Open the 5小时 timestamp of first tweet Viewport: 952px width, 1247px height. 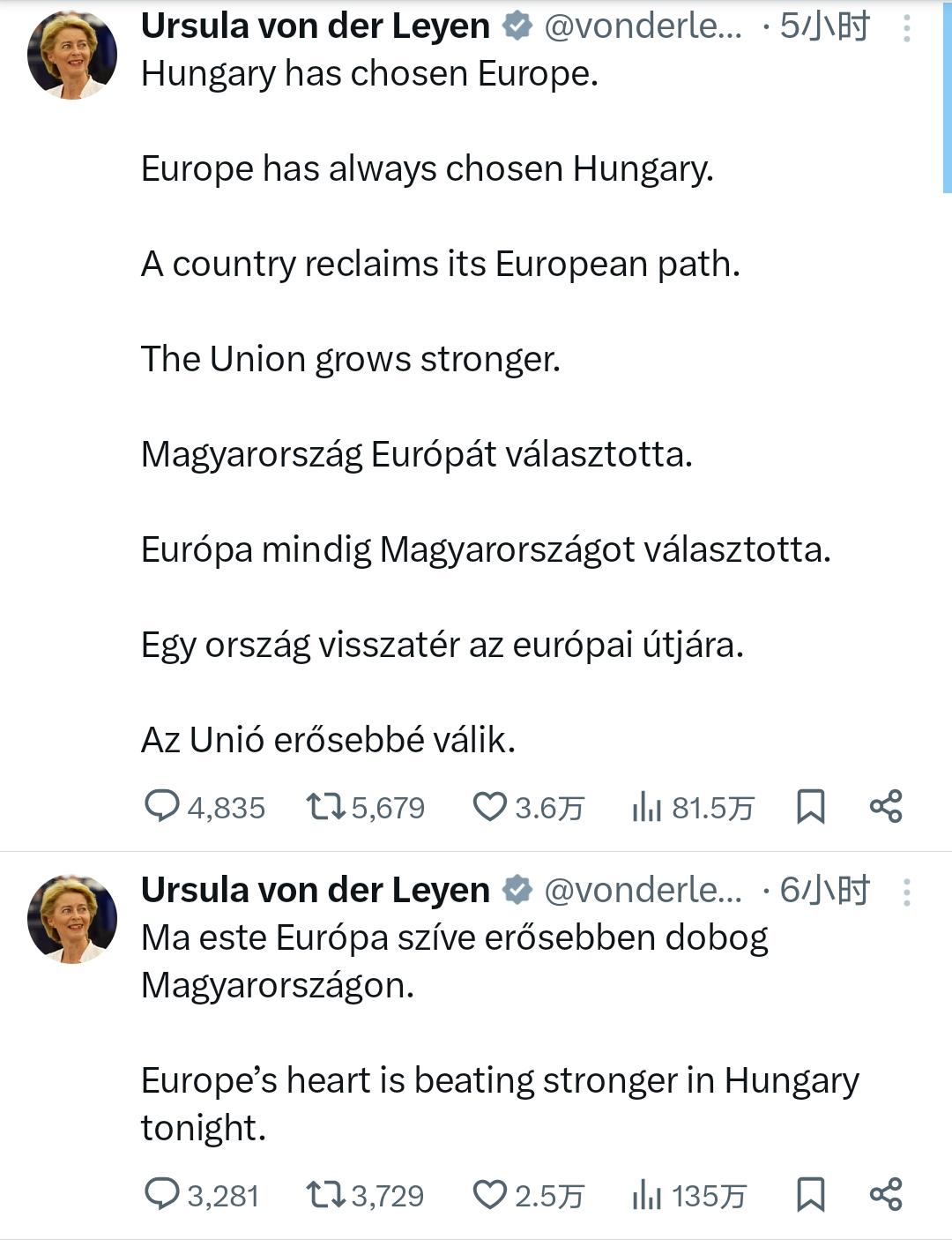pyautogui.click(x=824, y=26)
